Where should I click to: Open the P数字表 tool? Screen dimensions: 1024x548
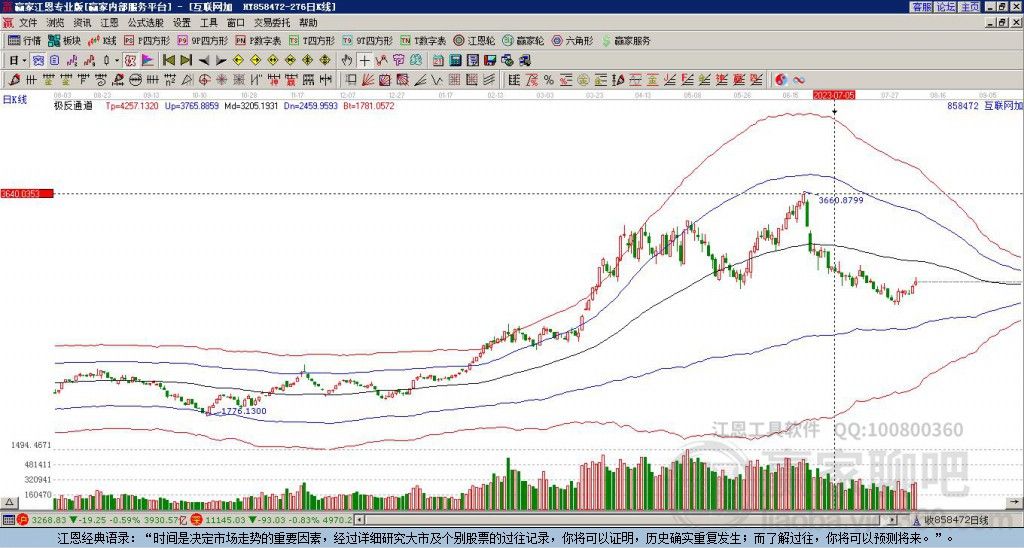[x=258, y=40]
